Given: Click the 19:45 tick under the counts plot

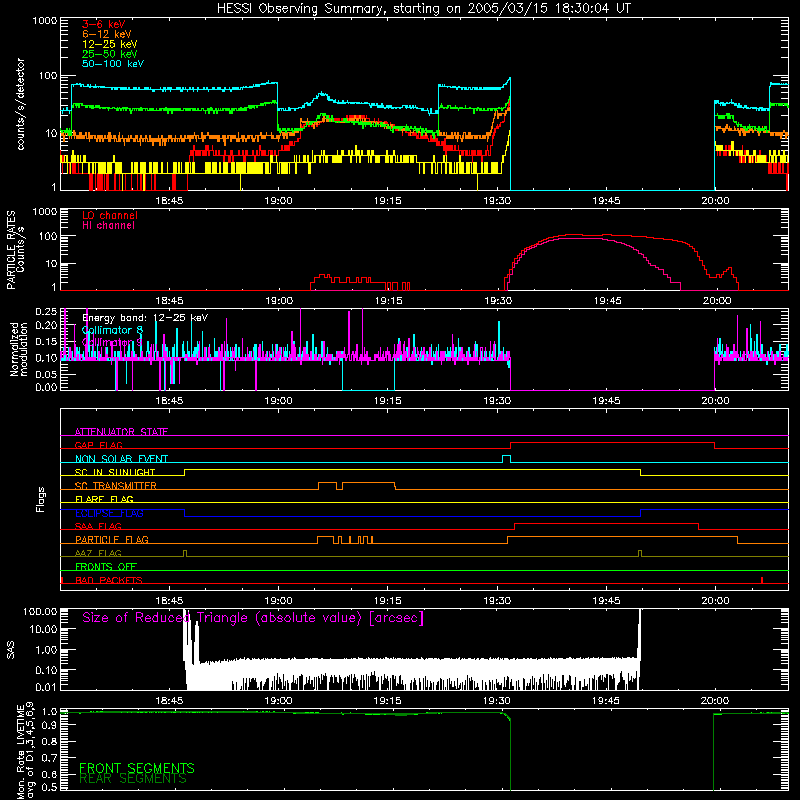Looking at the screenshot, I should click(x=606, y=201).
